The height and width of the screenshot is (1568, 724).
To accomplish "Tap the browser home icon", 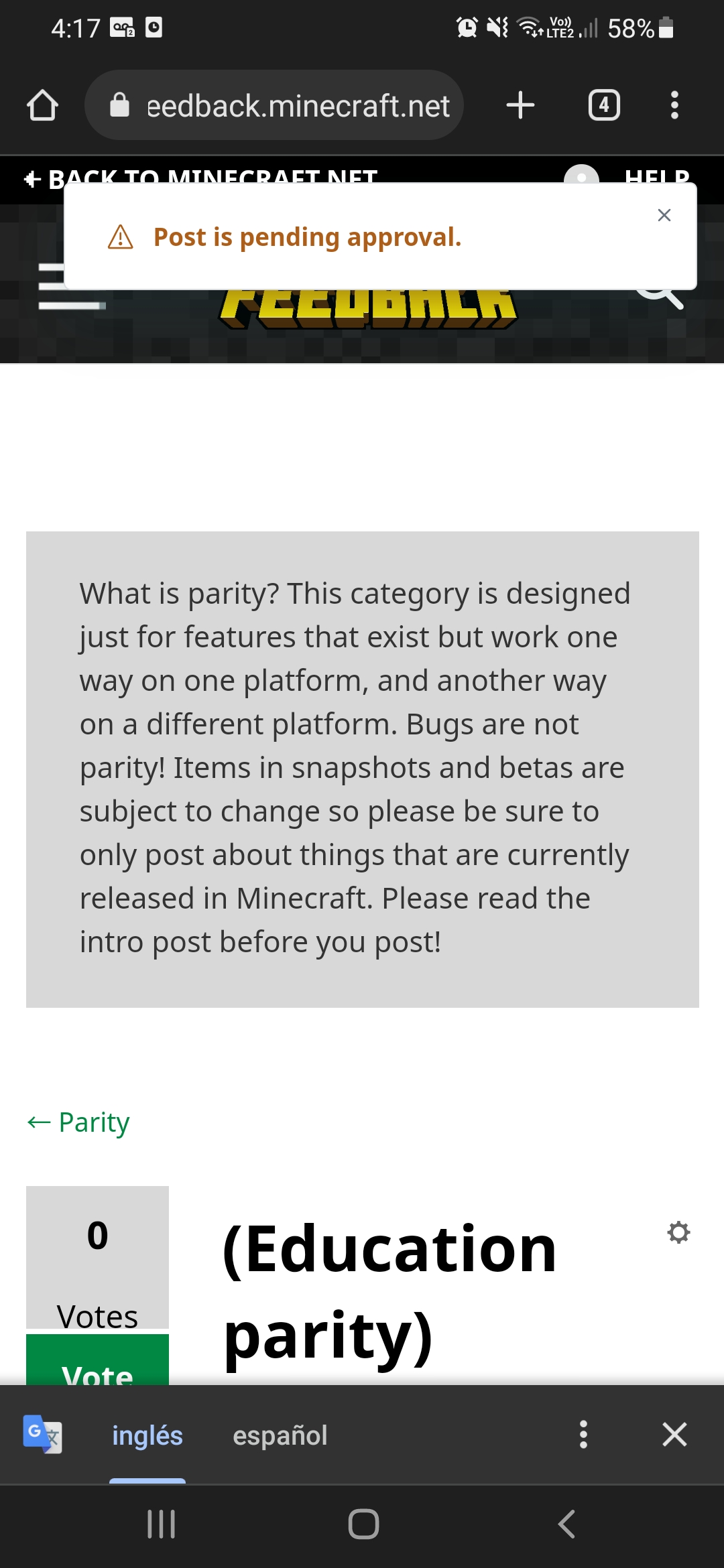I will coord(42,105).
